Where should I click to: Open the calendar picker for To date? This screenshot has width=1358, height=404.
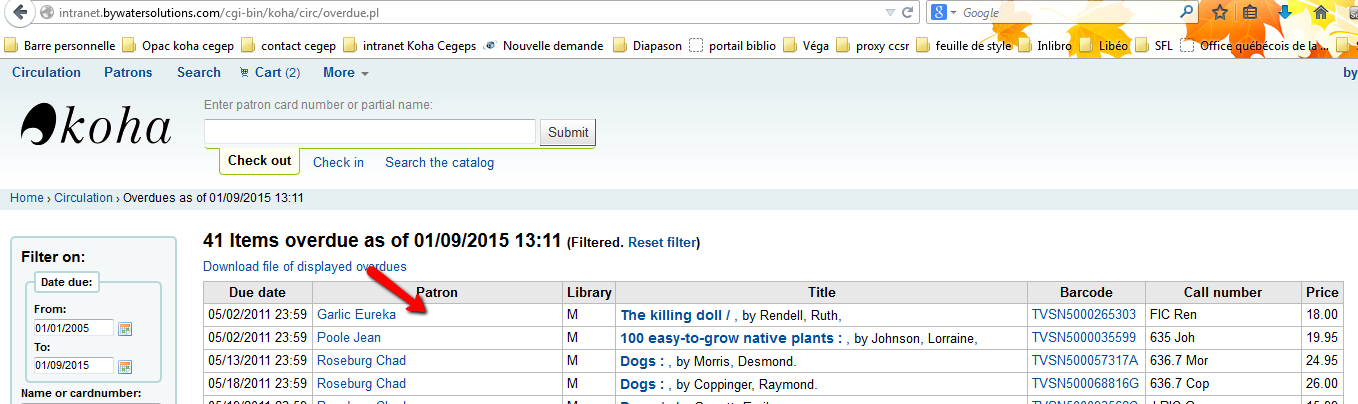125,366
